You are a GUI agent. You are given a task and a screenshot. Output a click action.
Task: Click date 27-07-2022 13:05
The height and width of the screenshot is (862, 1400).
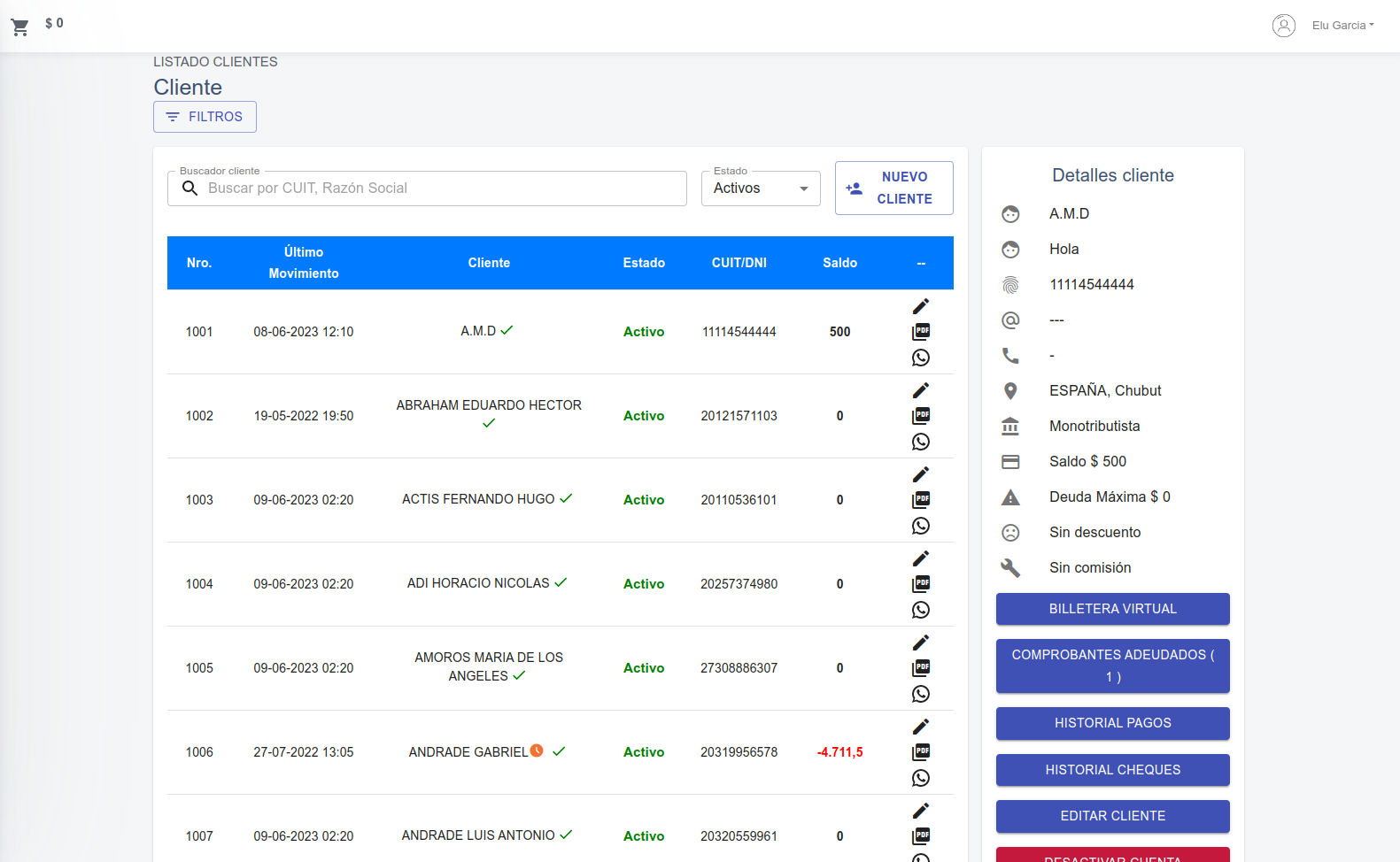(304, 752)
